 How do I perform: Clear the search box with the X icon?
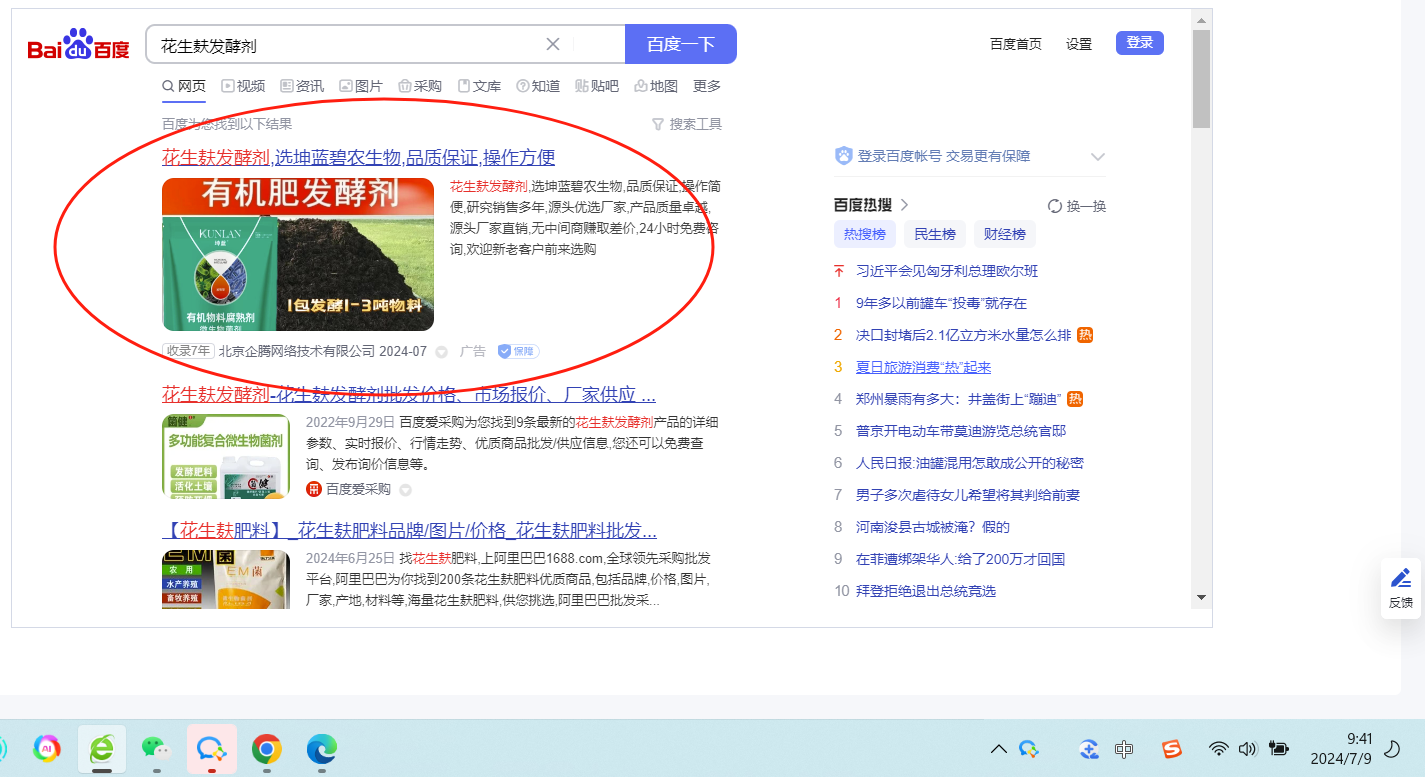[x=553, y=44]
